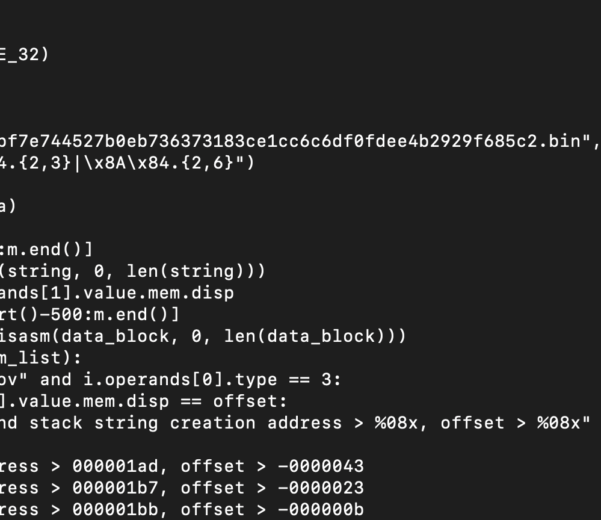The width and height of the screenshot is (601, 520).
Task: Click the '== offset:' comparison text
Action: (233, 401)
